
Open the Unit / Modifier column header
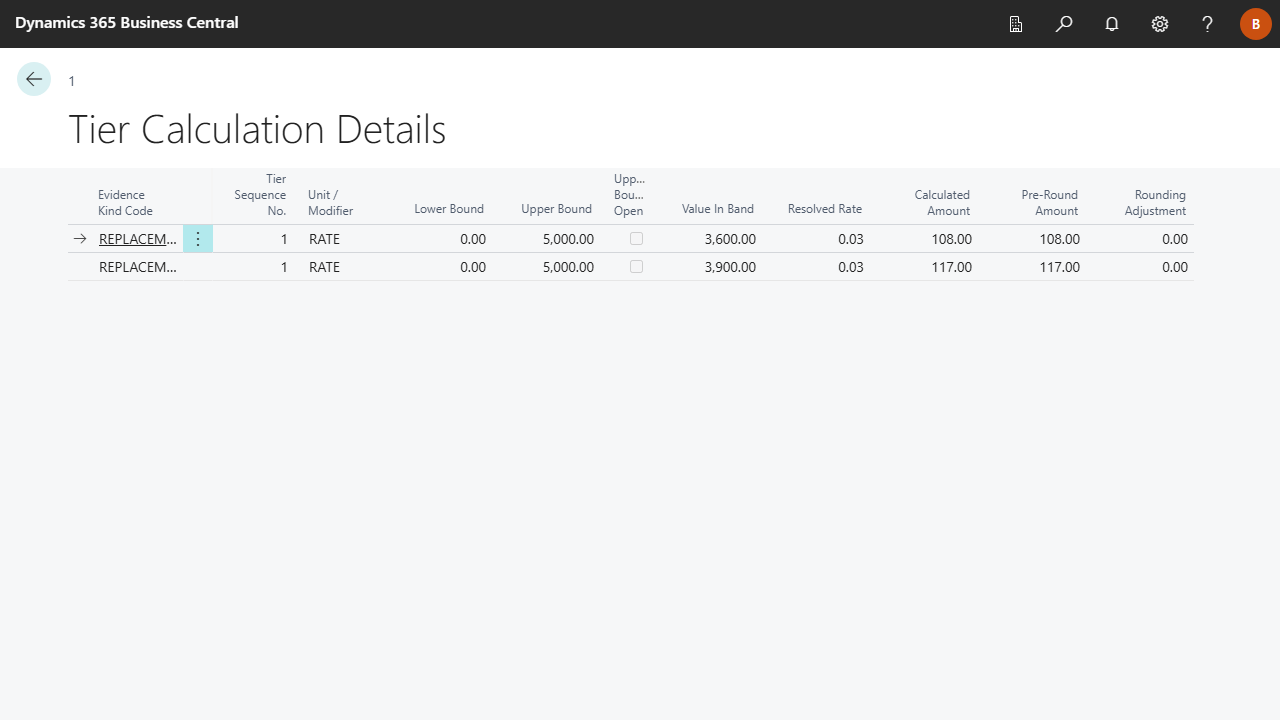(330, 203)
